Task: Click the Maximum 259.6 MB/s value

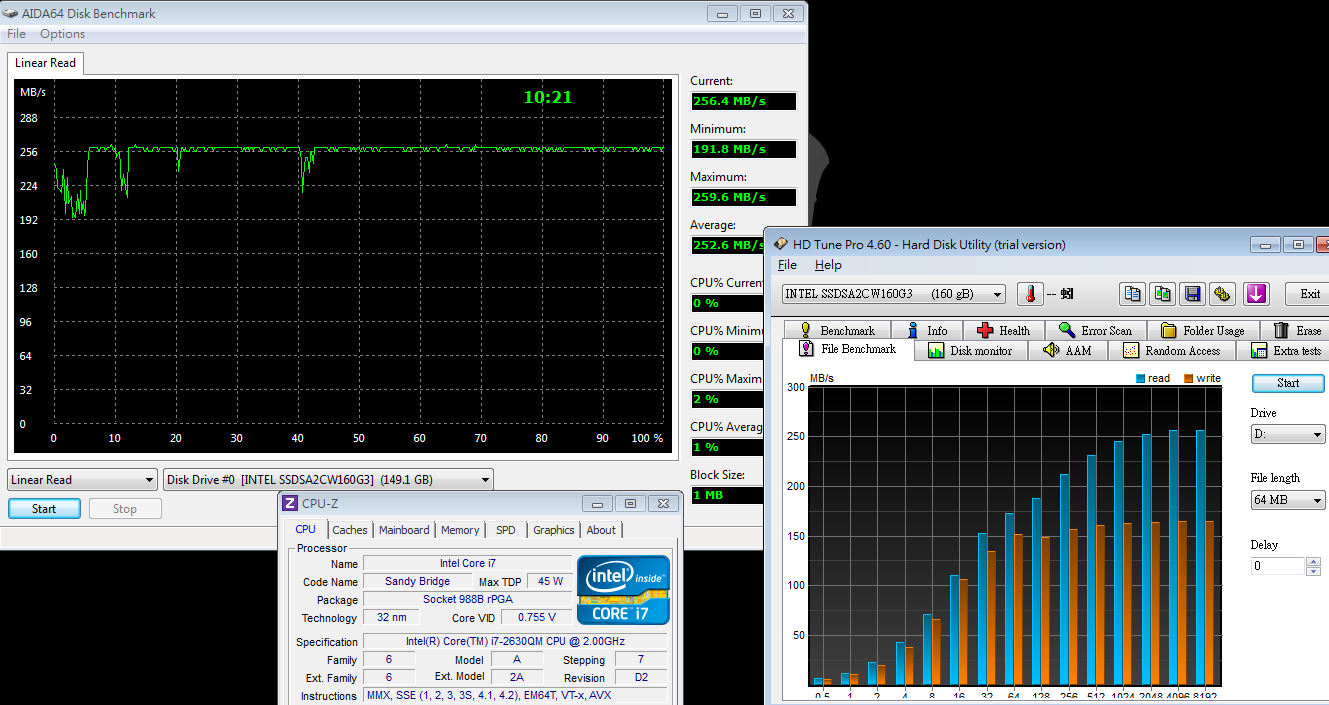Action: point(743,197)
